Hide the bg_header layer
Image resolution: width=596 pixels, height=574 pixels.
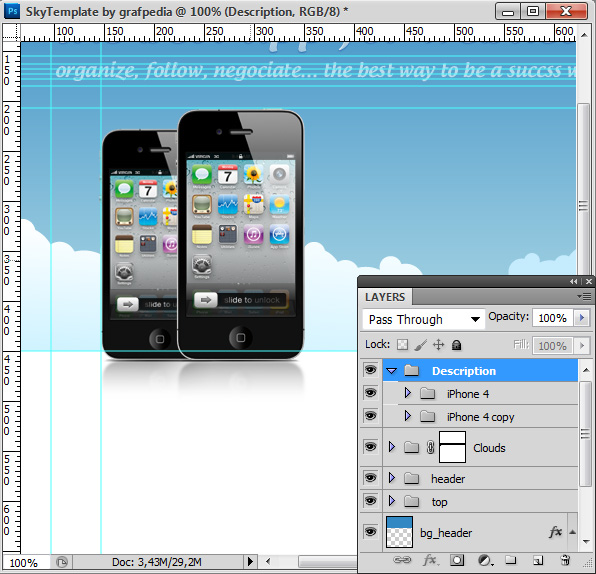point(371,532)
